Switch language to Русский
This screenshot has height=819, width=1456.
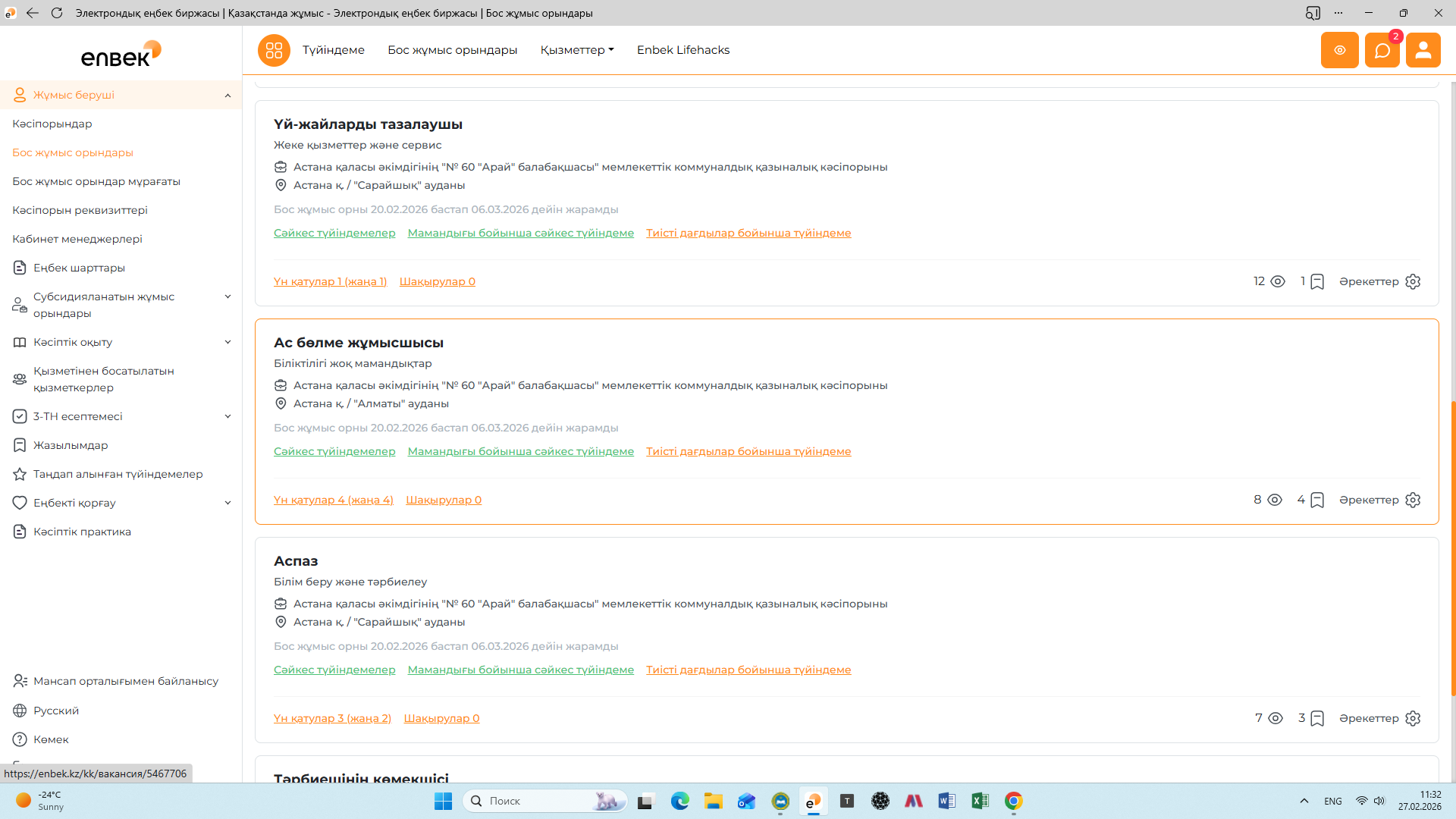pyautogui.click(x=55, y=711)
